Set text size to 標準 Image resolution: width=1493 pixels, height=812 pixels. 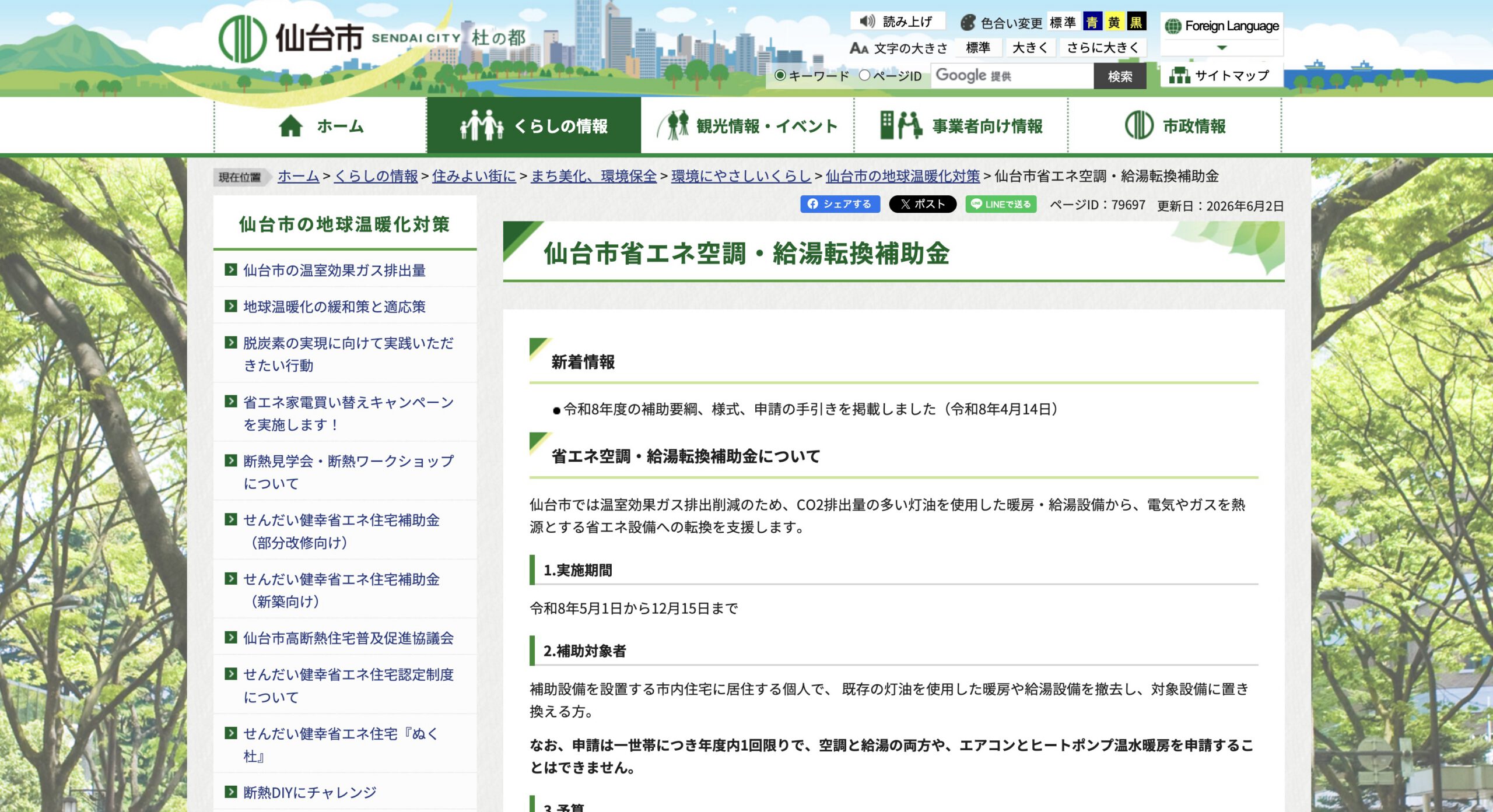pos(978,48)
